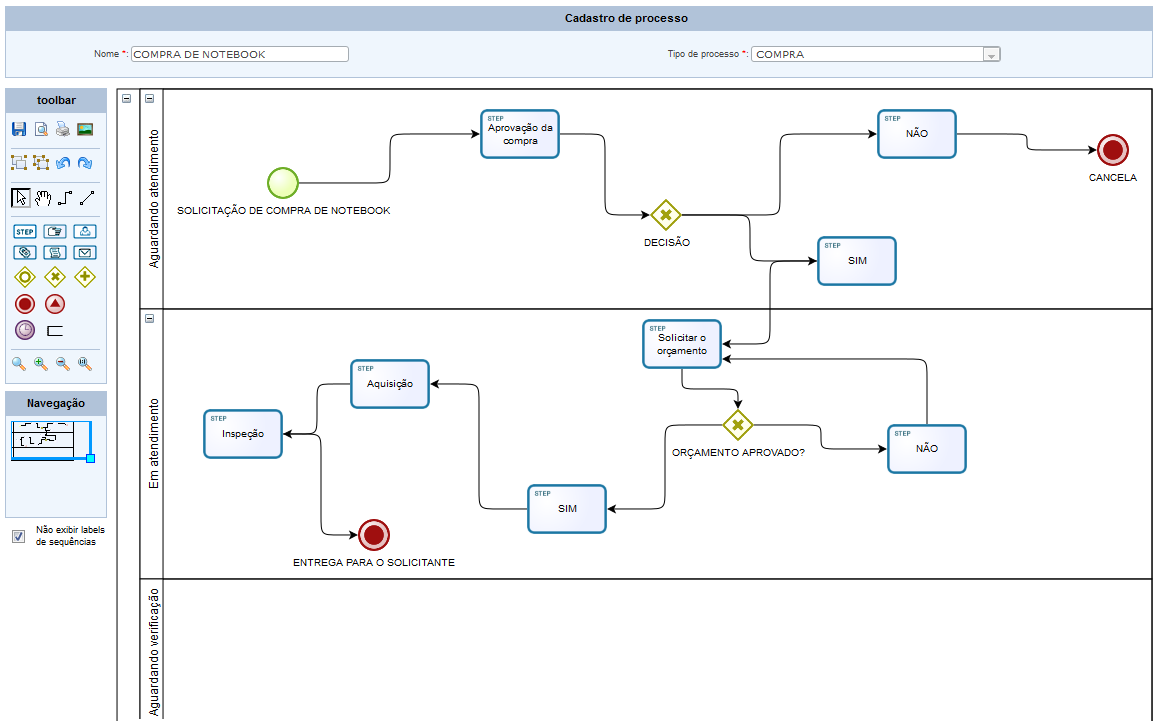This screenshot has height=721, width=1164.
Task: Choose the red end event tool
Action: 25,304
